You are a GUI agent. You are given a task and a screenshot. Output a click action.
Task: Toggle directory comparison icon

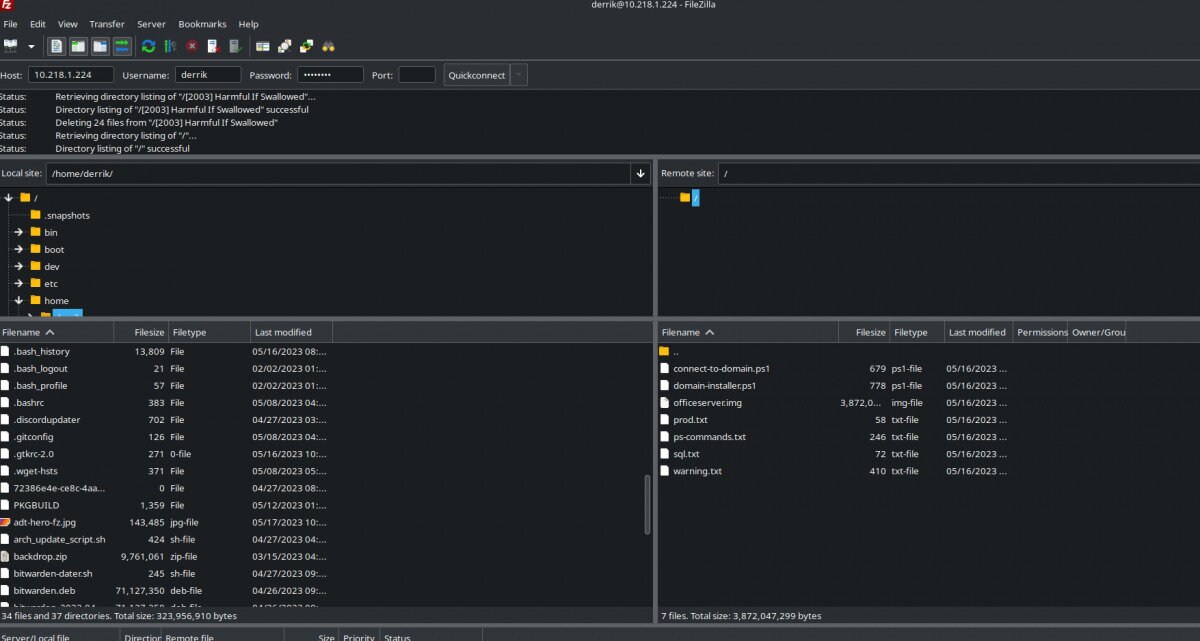pyautogui.click(x=285, y=46)
